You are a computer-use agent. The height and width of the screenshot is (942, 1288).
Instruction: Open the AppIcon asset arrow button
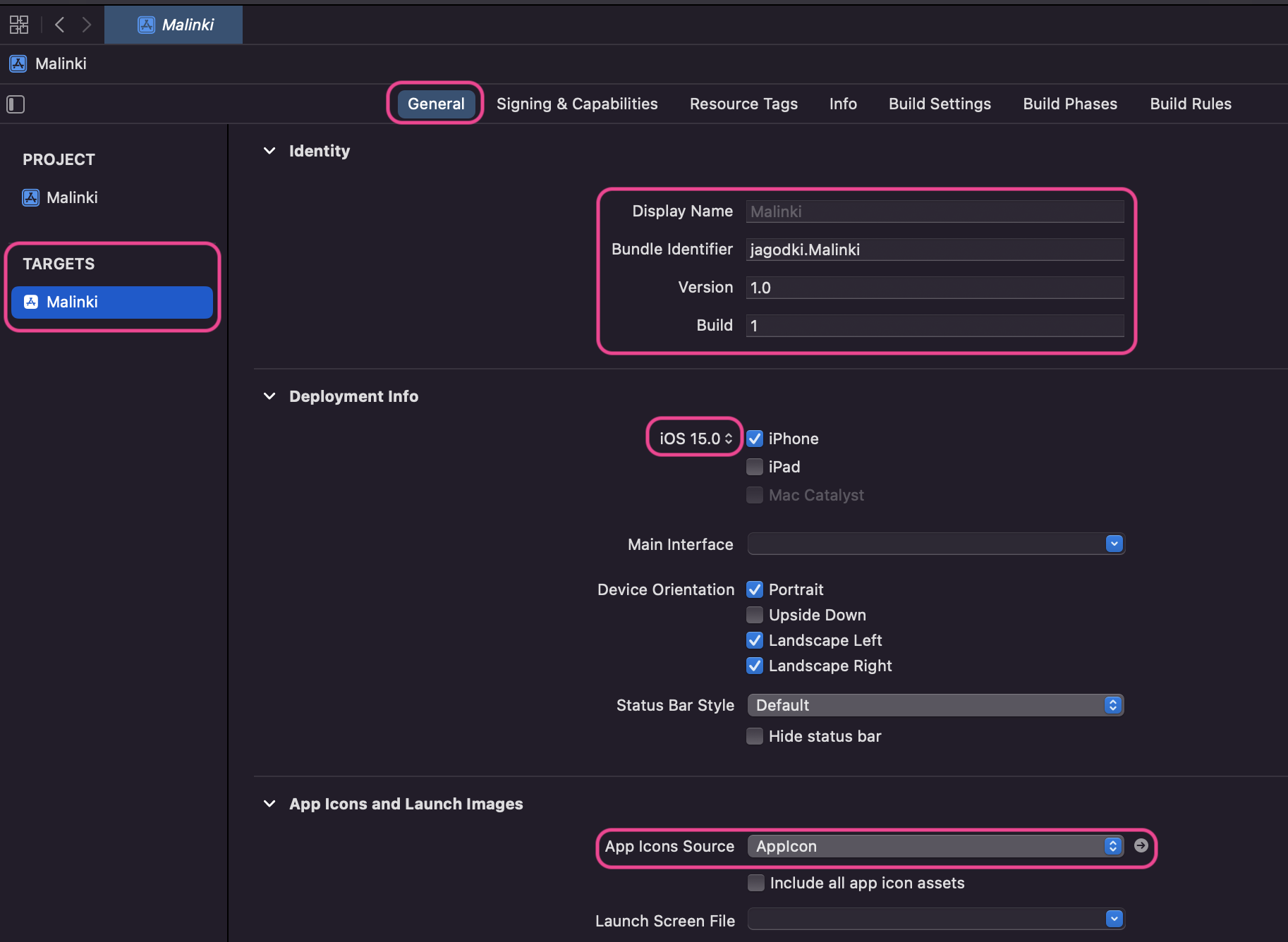pos(1141,845)
